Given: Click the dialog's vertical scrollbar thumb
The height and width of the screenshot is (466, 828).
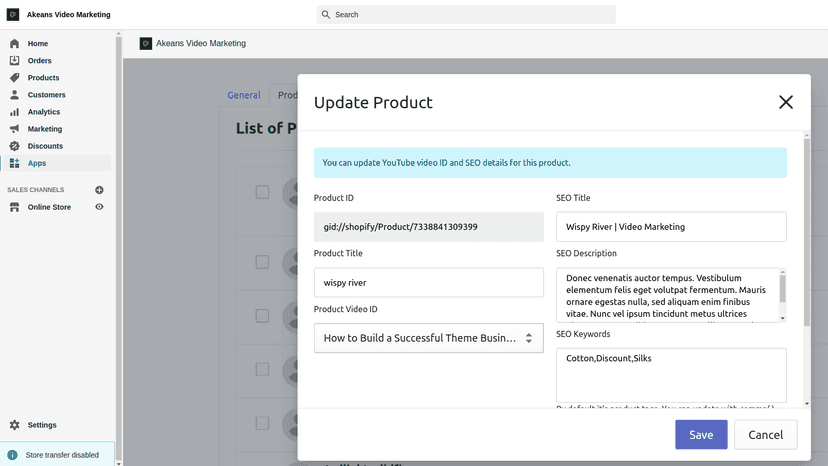Looking at the screenshot, I should click(806, 232).
